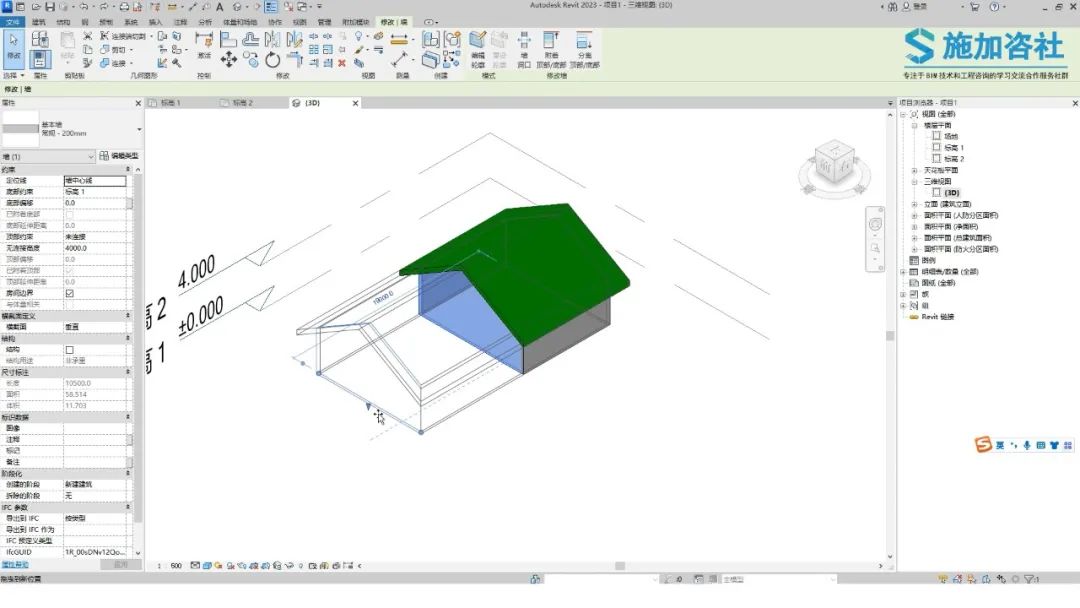Click the Save icon in quick access toolbar

(49, 6)
